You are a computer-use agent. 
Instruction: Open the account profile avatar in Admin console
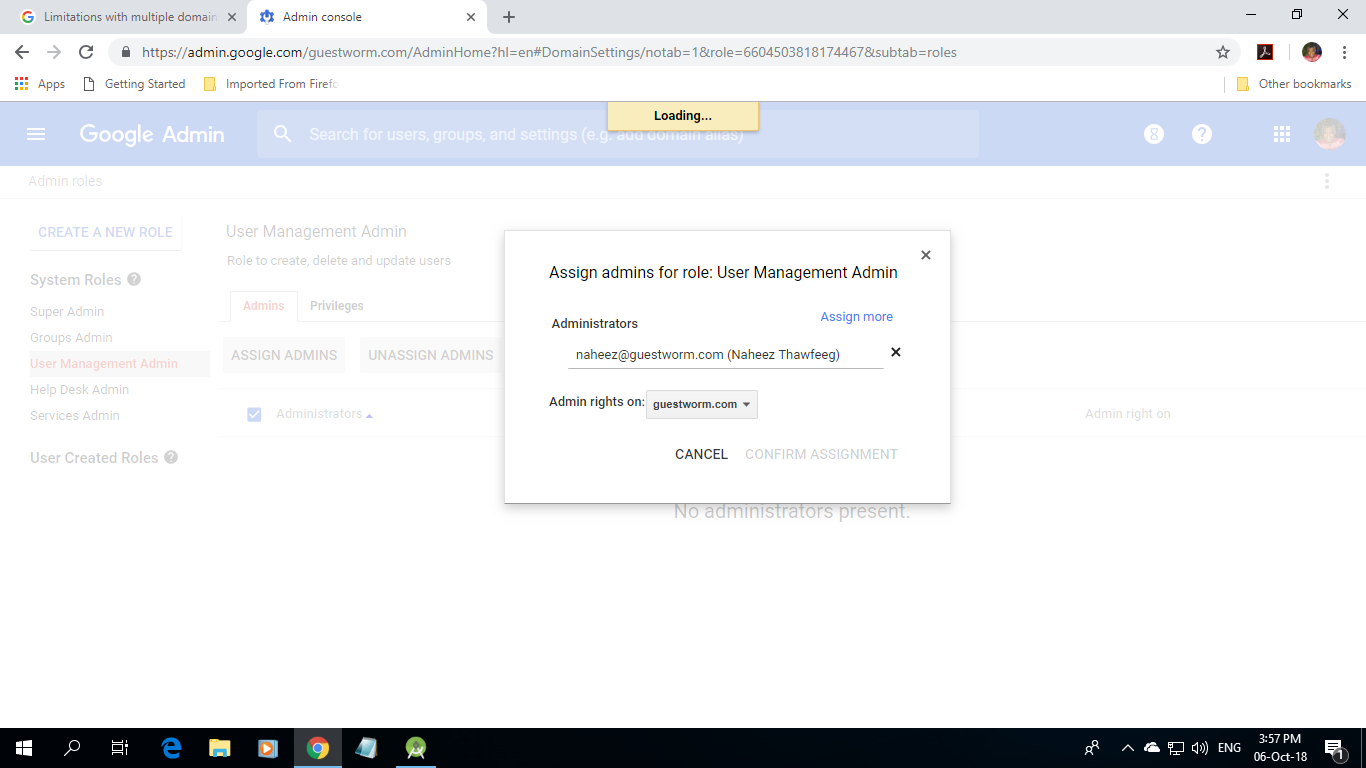(x=1329, y=134)
